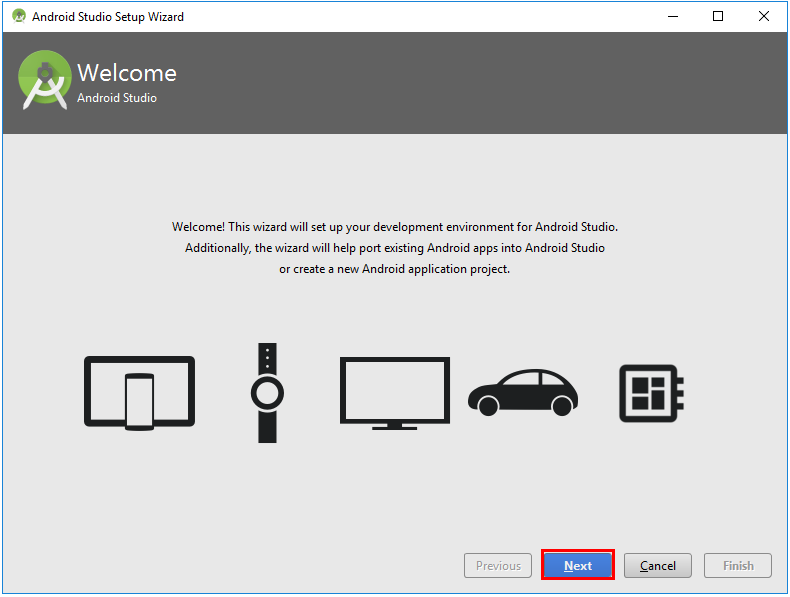790x597 pixels.
Task: Click the Android Auto car icon
Action: pyautogui.click(x=523, y=392)
